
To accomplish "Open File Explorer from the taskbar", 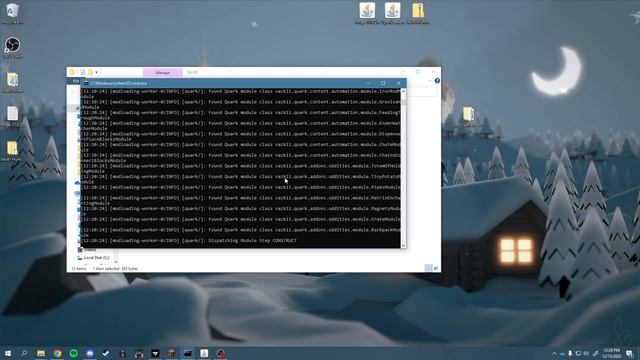I will pyautogui.click(x=41, y=353).
